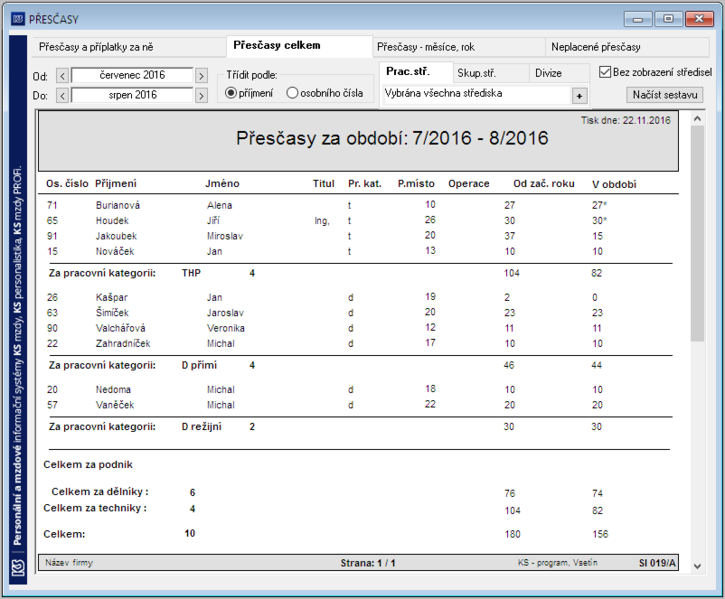Switch to the Přesčasy celkem tab
Viewport: 725px width, 599px height.
299,46
